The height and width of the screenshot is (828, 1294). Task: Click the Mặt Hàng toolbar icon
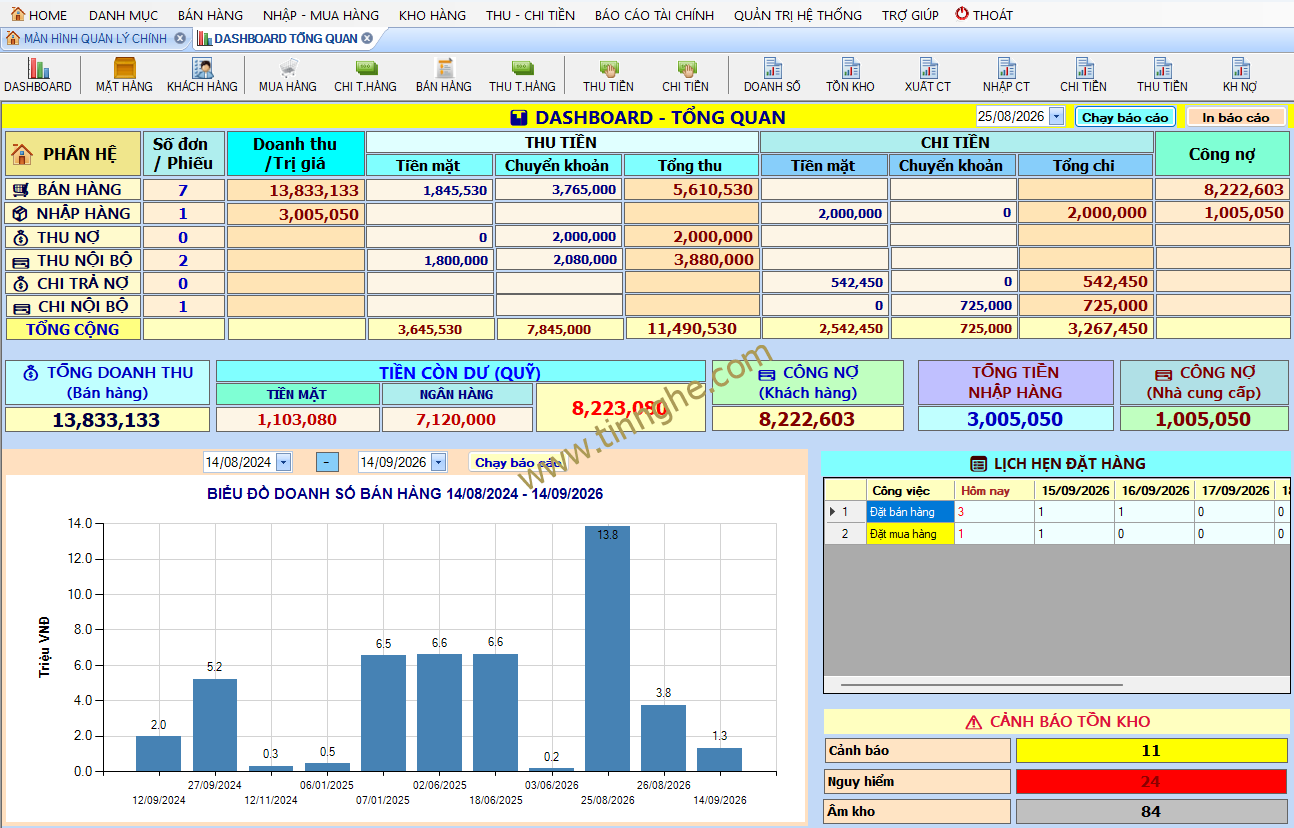pos(124,75)
